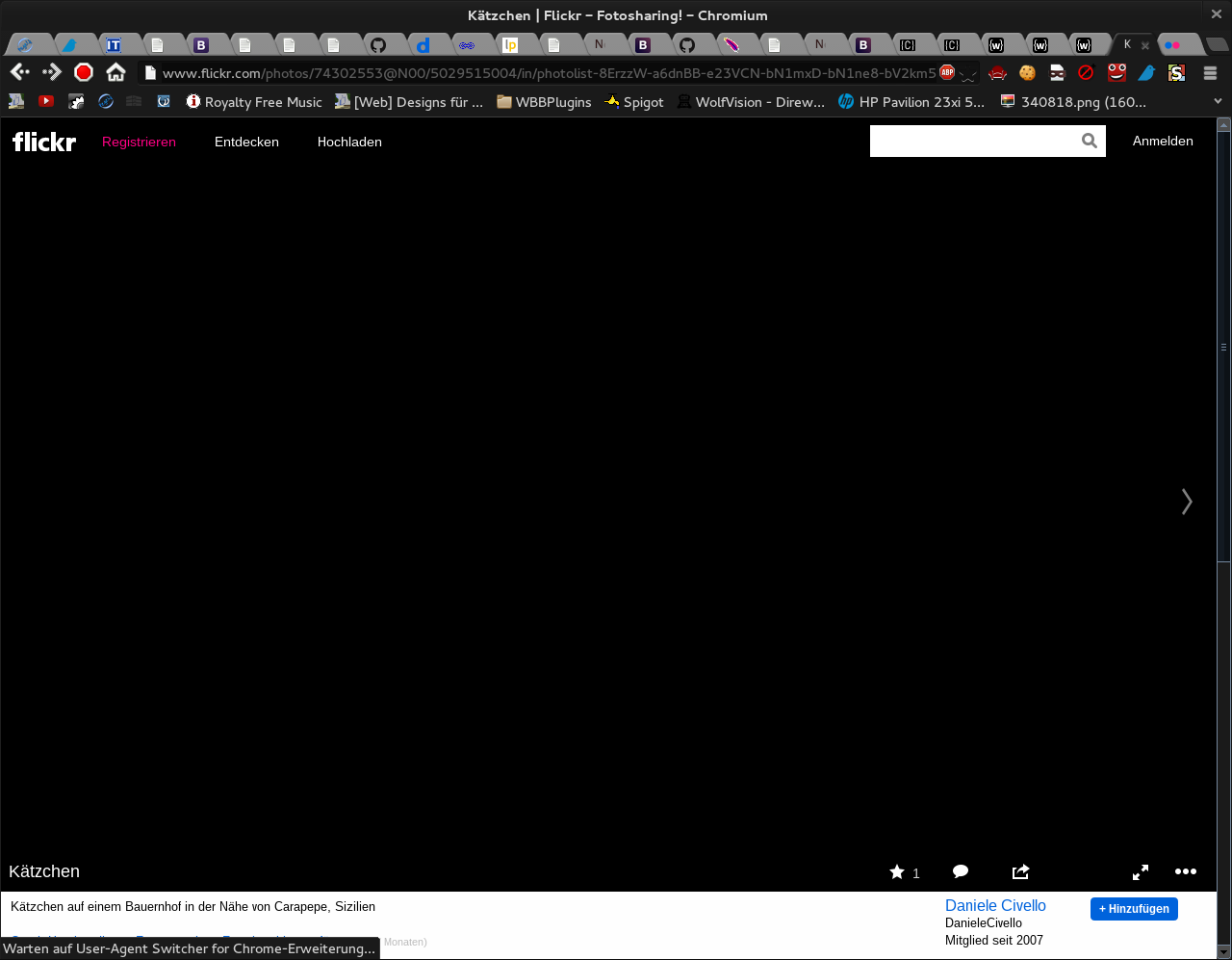The width and height of the screenshot is (1232, 960).
Task: Click the Registrieren link
Action: [139, 142]
